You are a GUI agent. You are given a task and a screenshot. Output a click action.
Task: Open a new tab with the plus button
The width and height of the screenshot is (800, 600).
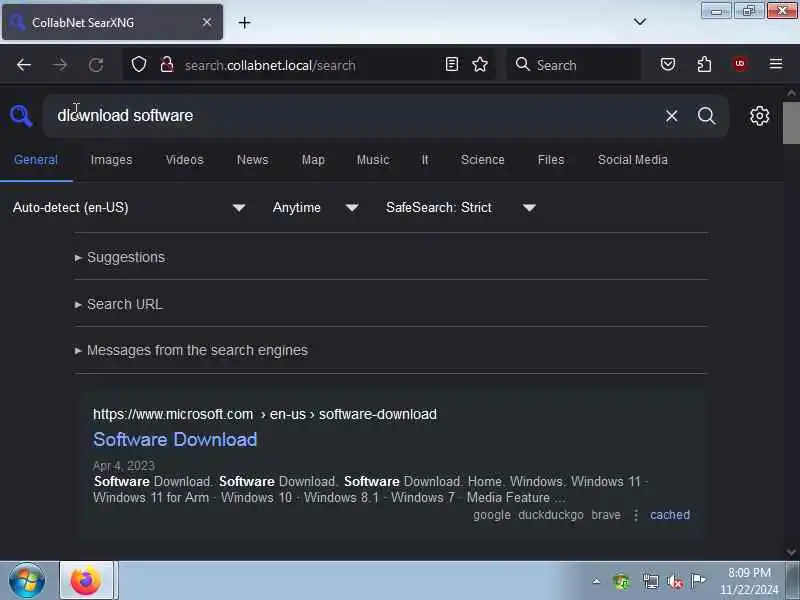[244, 22]
